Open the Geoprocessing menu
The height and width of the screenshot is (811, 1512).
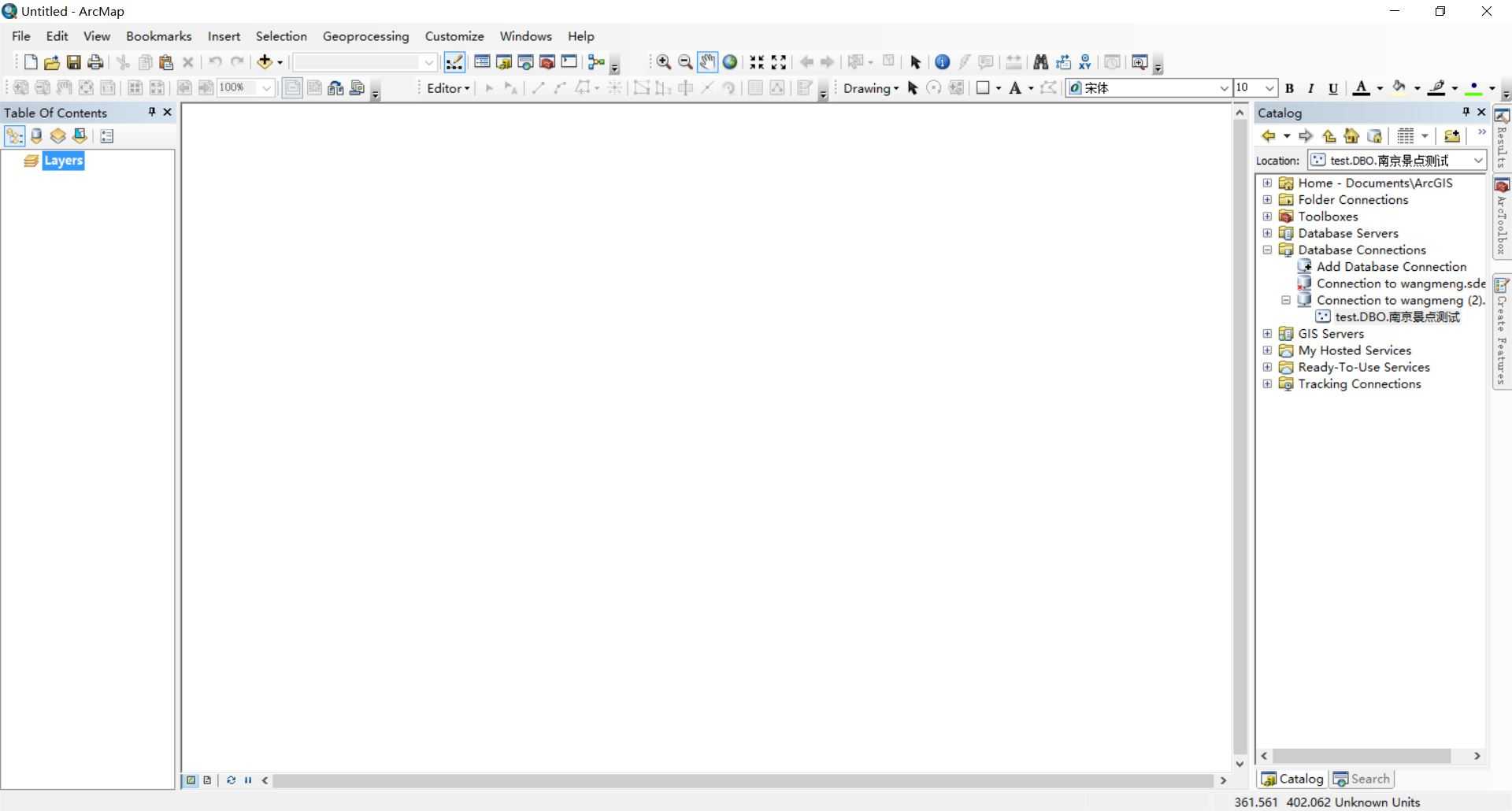coord(365,36)
